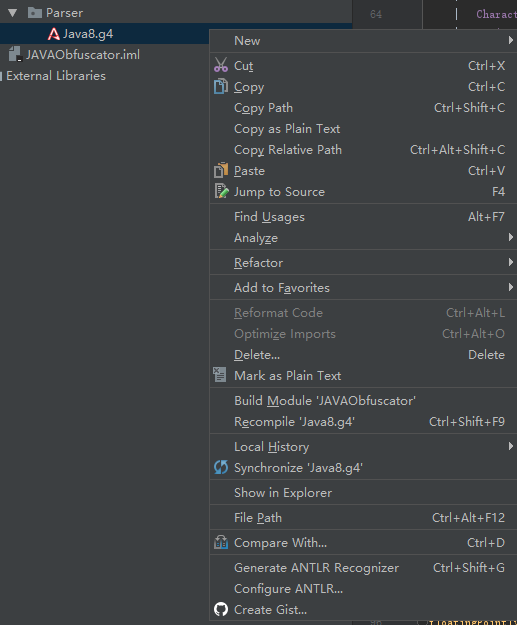
Task: Collapse the Parser folder tree arrow
Action: pyautogui.click(x=12, y=13)
